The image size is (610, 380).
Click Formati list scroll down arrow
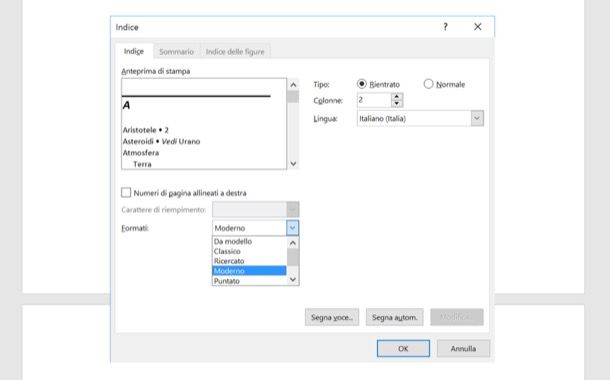pyautogui.click(x=293, y=279)
